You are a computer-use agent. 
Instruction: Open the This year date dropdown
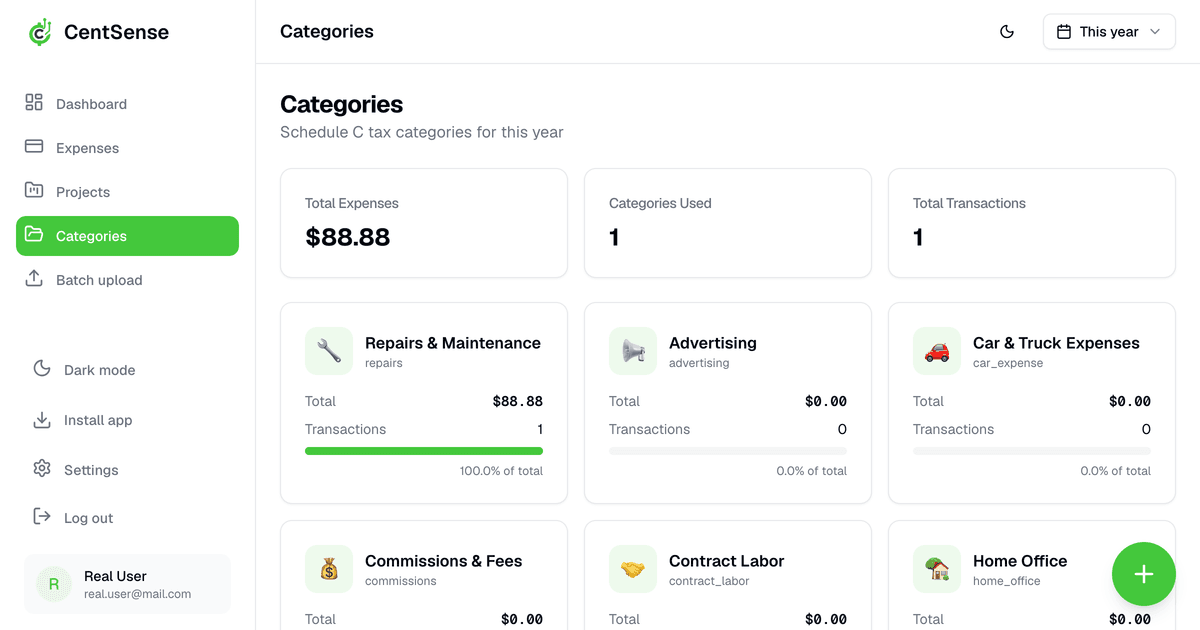pyautogui.click(x=1109, y=32)
